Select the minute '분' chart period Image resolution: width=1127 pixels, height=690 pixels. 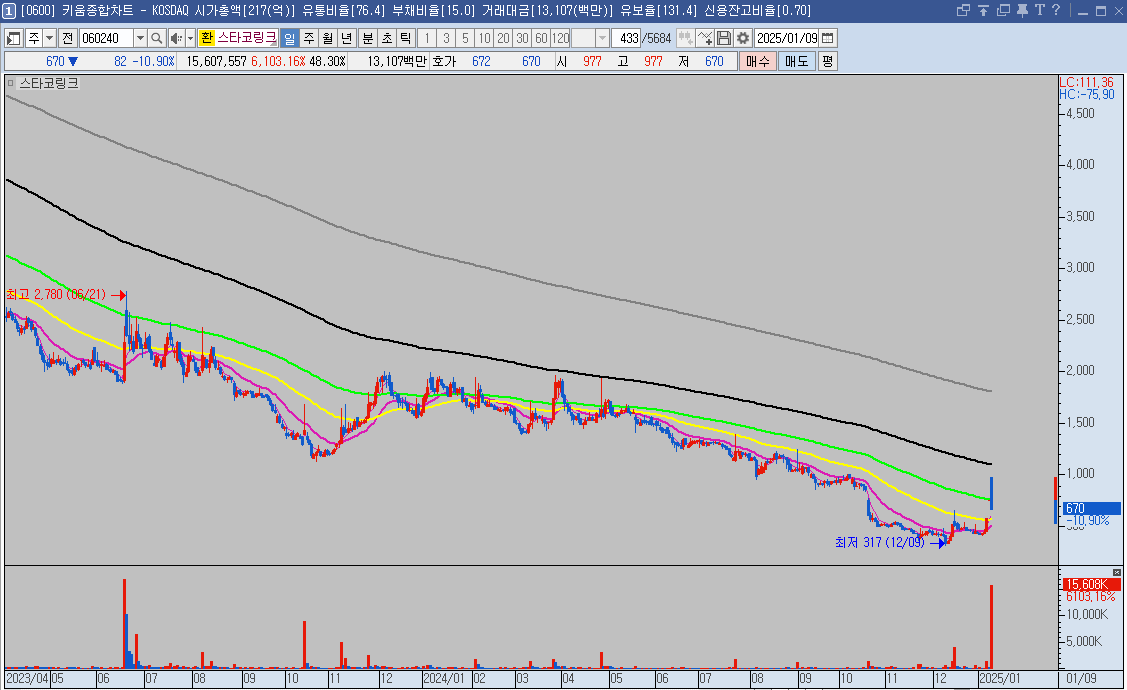[x=367, y=38]
